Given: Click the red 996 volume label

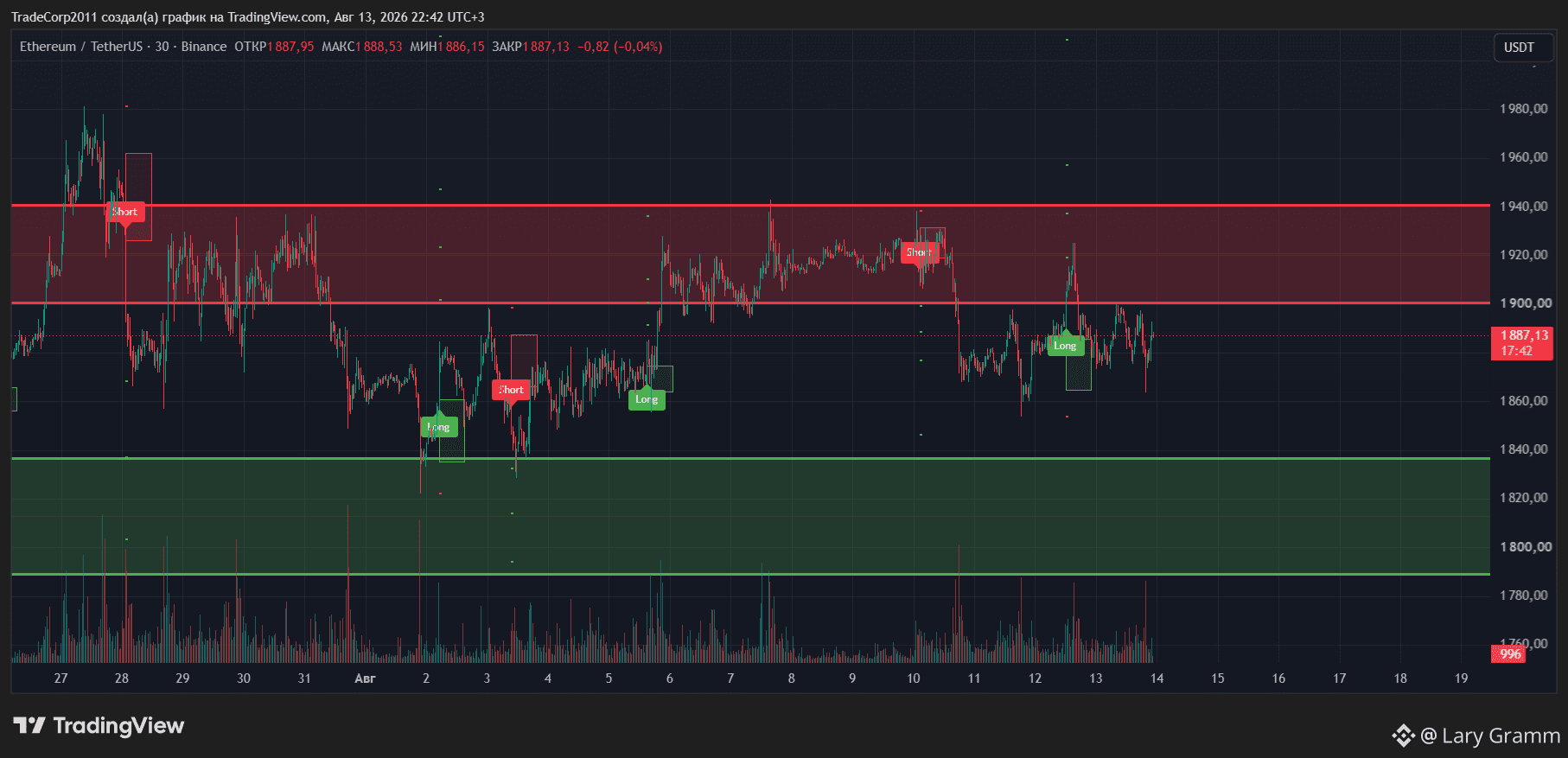Looking at the screenshot, I should (1508, 654).
